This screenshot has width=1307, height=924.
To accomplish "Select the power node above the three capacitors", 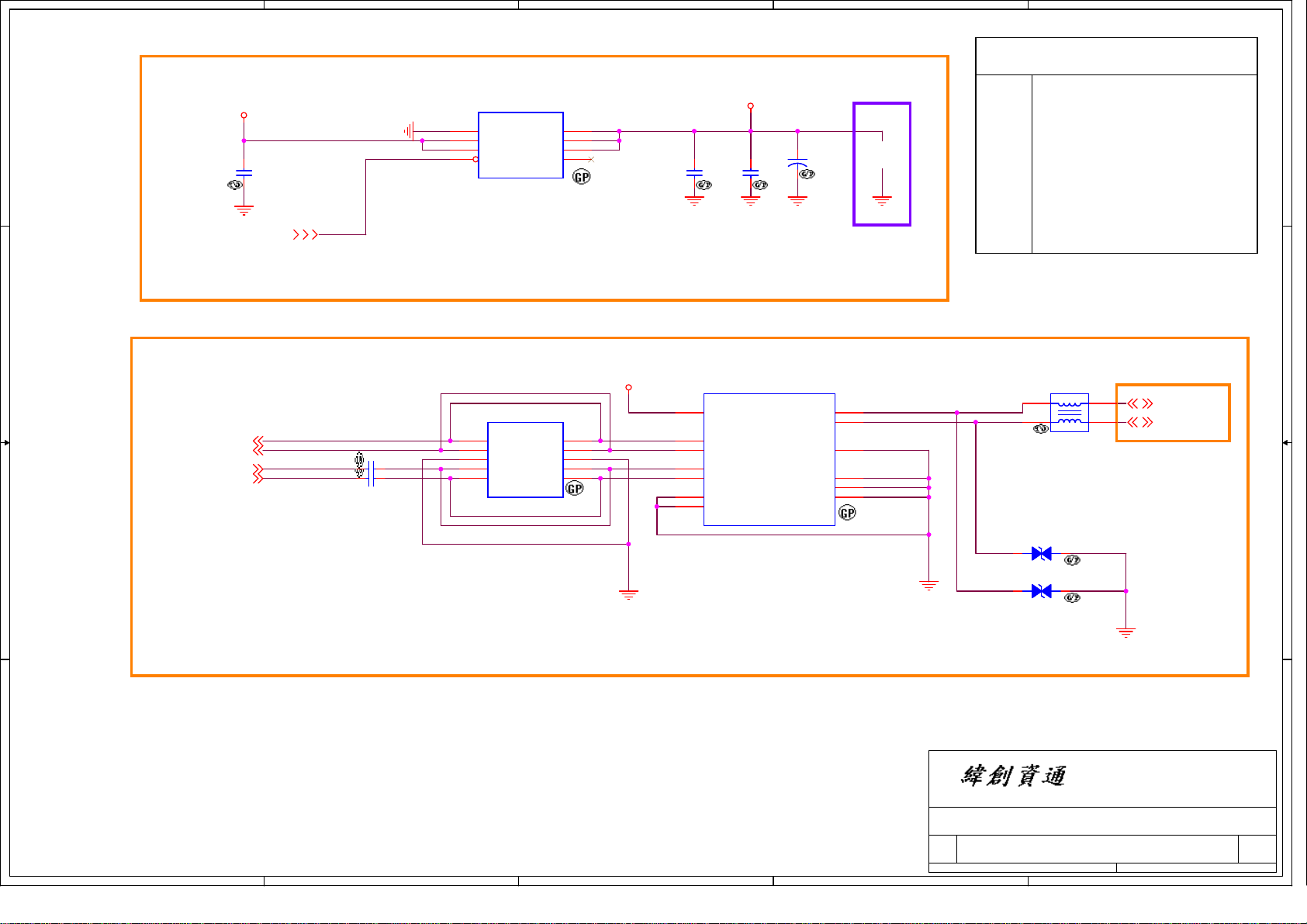I will [750, 106].
